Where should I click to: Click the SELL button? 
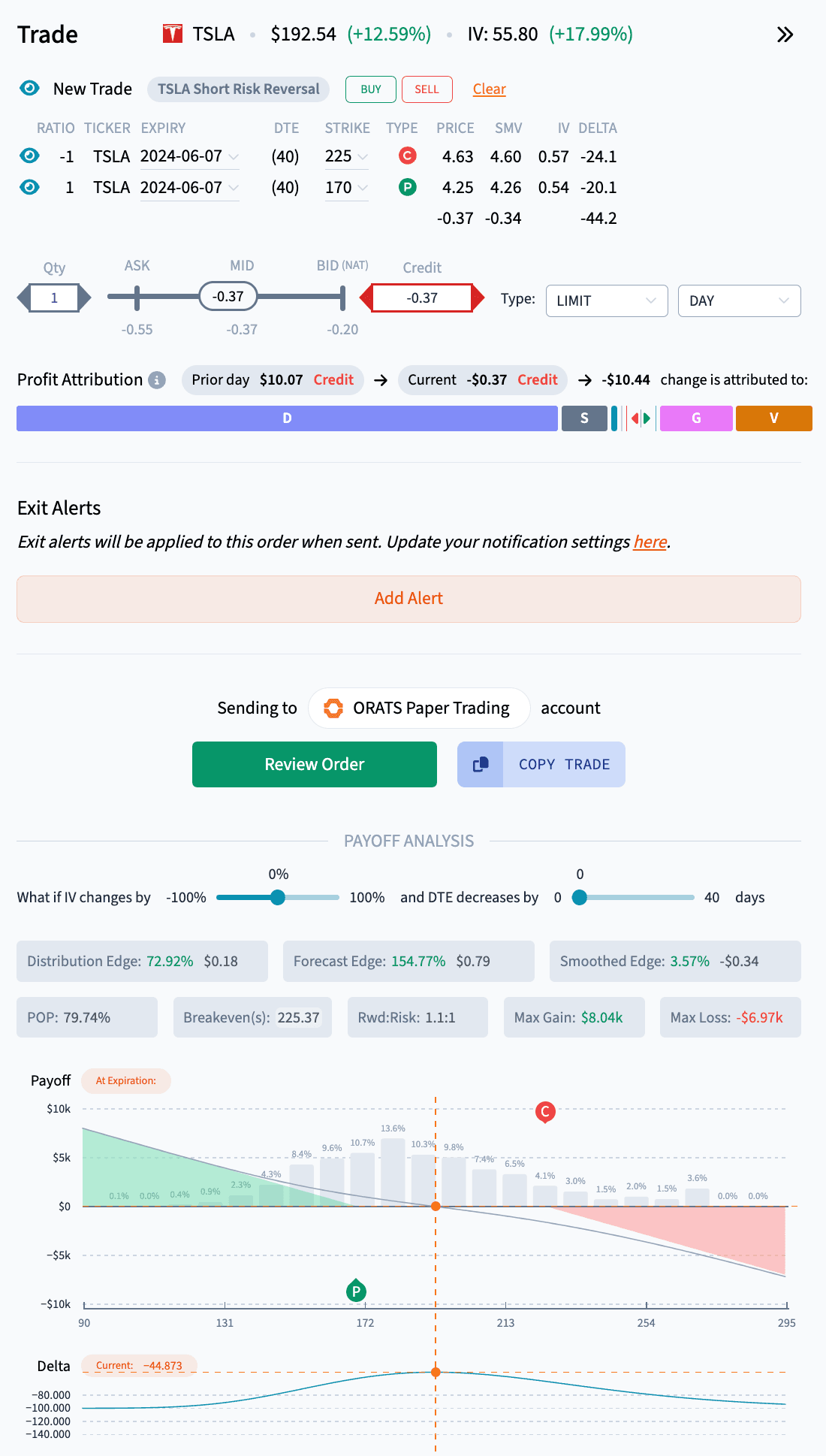[x=427, y=89]
